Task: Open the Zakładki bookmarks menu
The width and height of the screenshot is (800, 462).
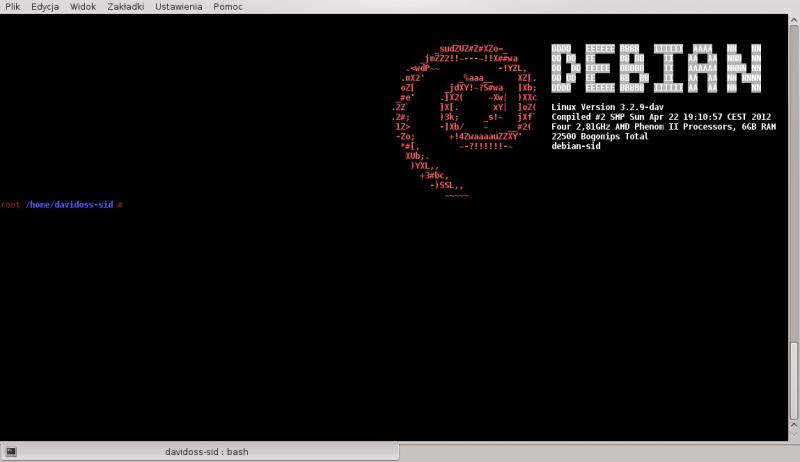Action: 124,6
